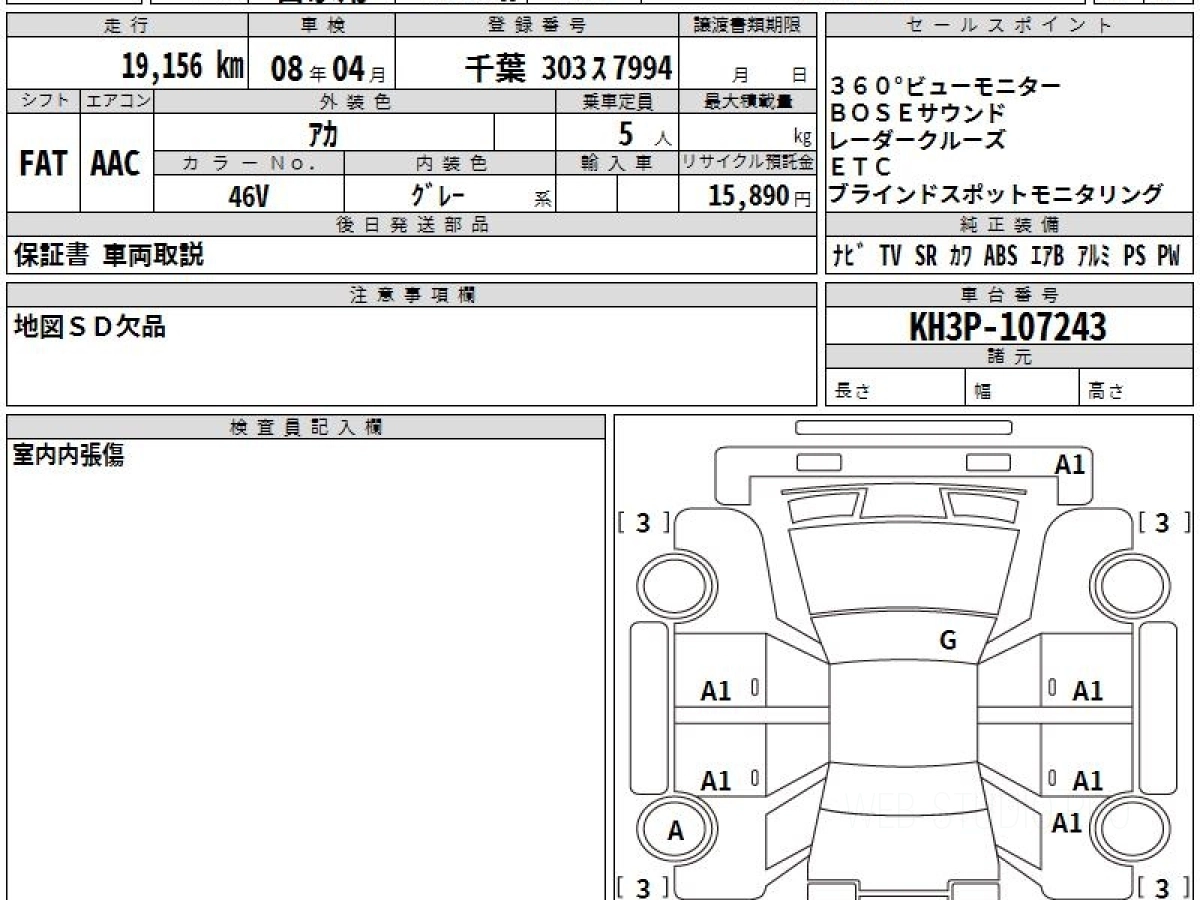Select the カワ equipment code
The image size is (1200, 900).
click(961, 256)
